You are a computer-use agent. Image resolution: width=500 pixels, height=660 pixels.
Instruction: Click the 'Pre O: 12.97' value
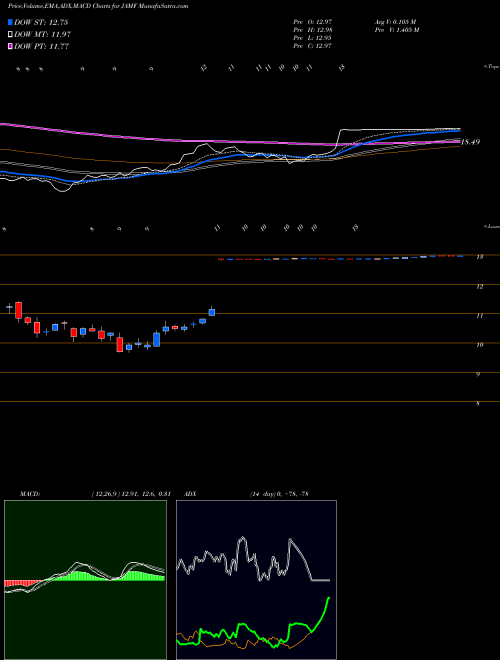313,21
